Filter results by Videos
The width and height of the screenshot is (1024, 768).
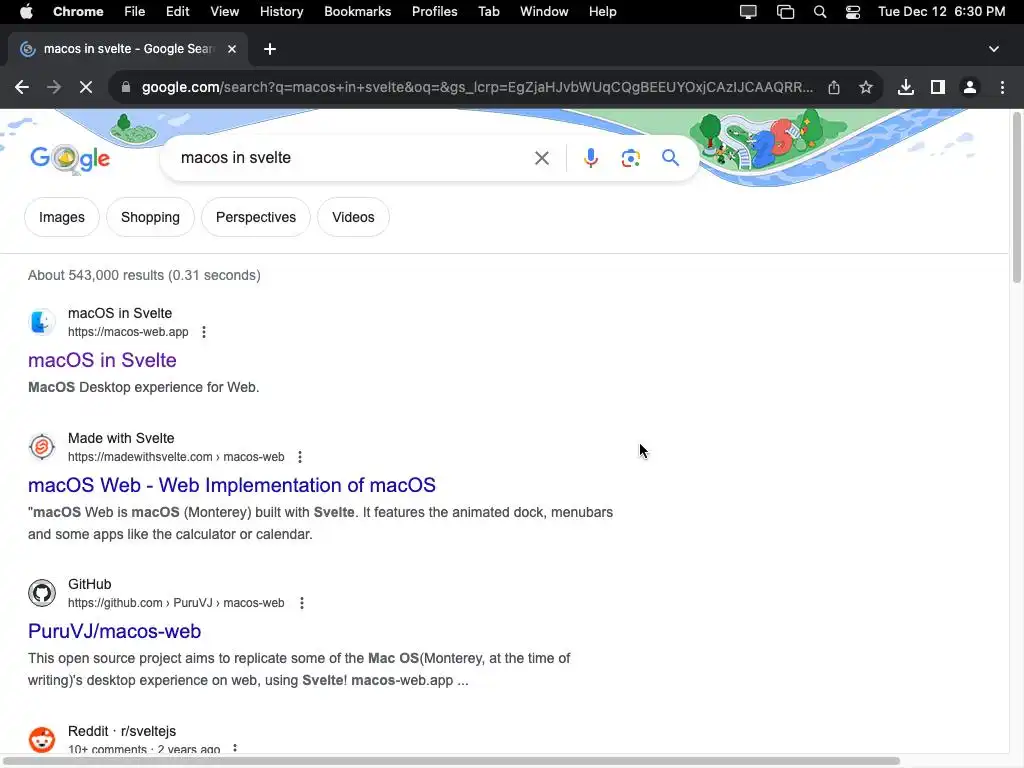tap(353, 217)
